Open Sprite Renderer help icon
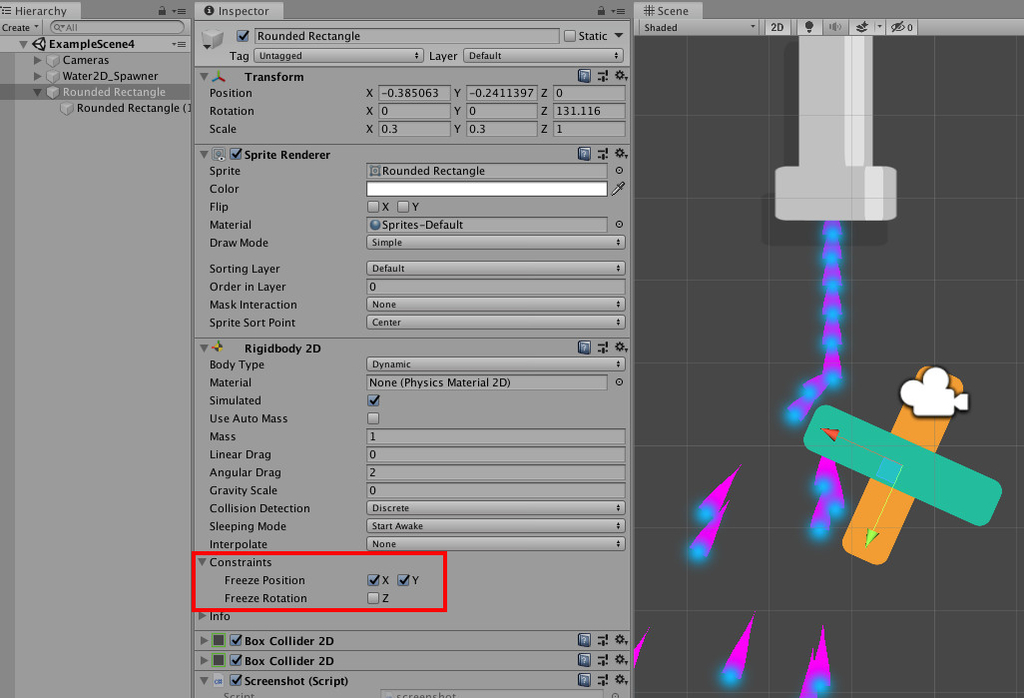Image resolution: width=1024 pixels, height=698 pixels. (584, 154)
